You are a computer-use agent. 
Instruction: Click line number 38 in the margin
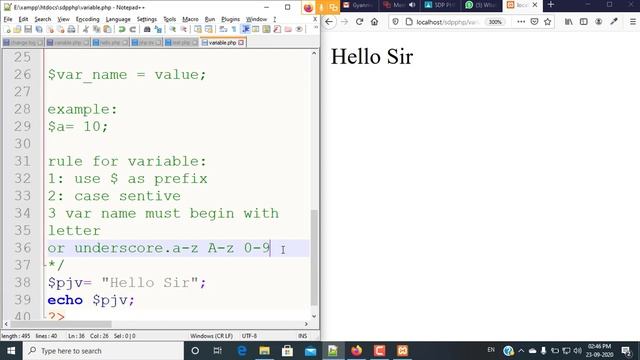coord(22,282)
